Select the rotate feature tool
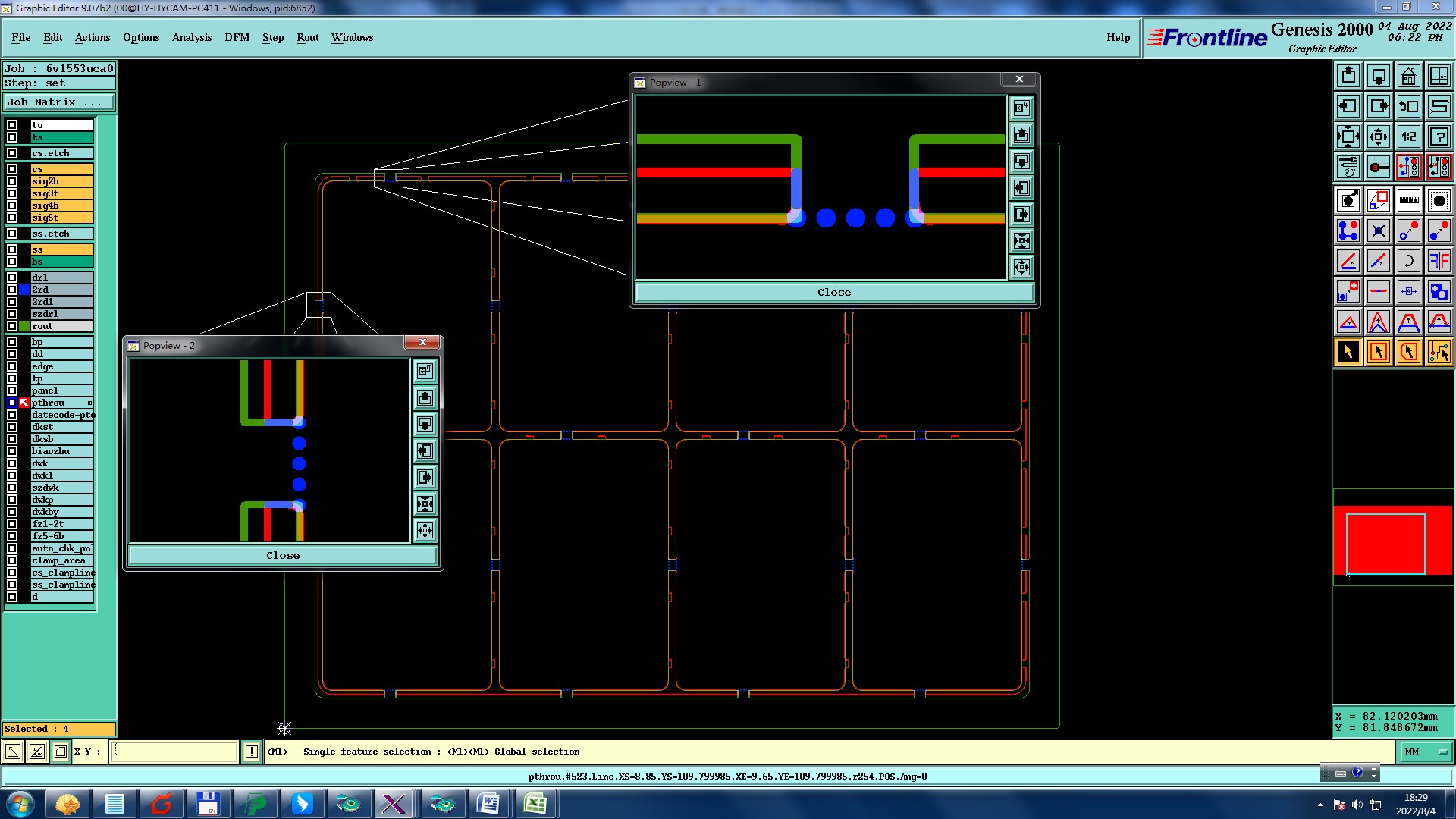Screen dimensions: 1456x819 (1408, 261)
